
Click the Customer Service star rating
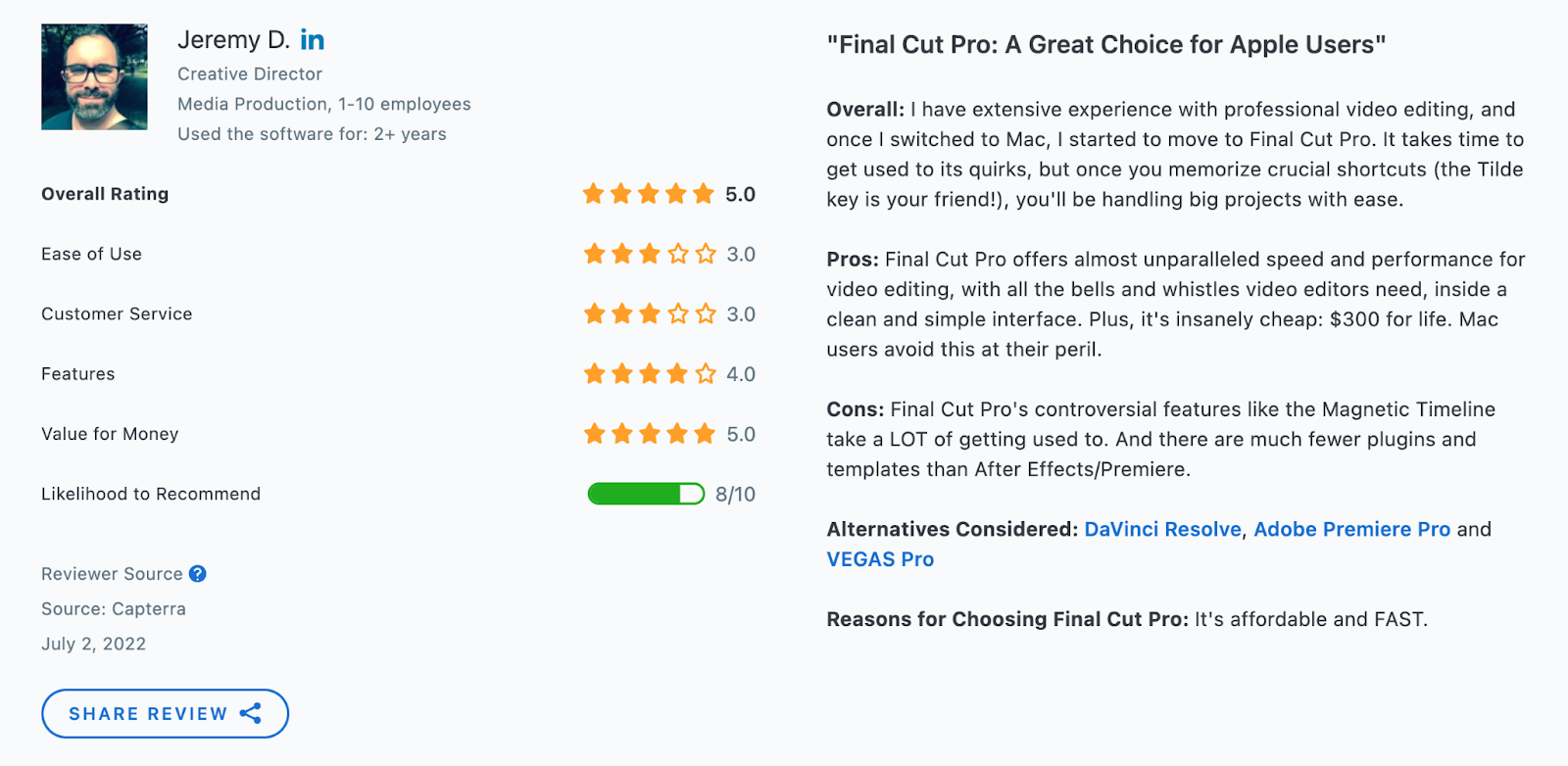pyautogui.click(x=650, y=314)
